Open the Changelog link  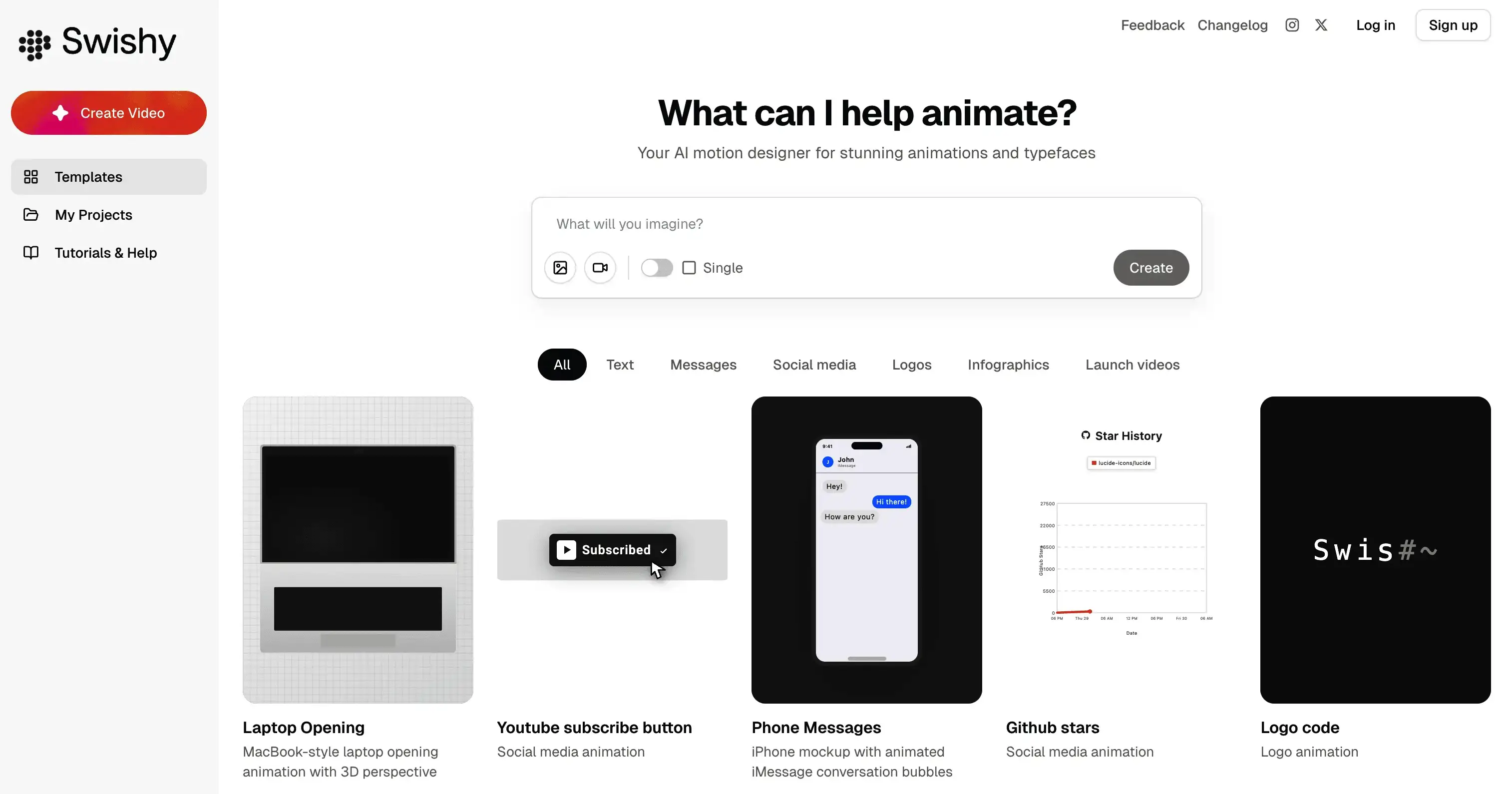[1232, 25]
